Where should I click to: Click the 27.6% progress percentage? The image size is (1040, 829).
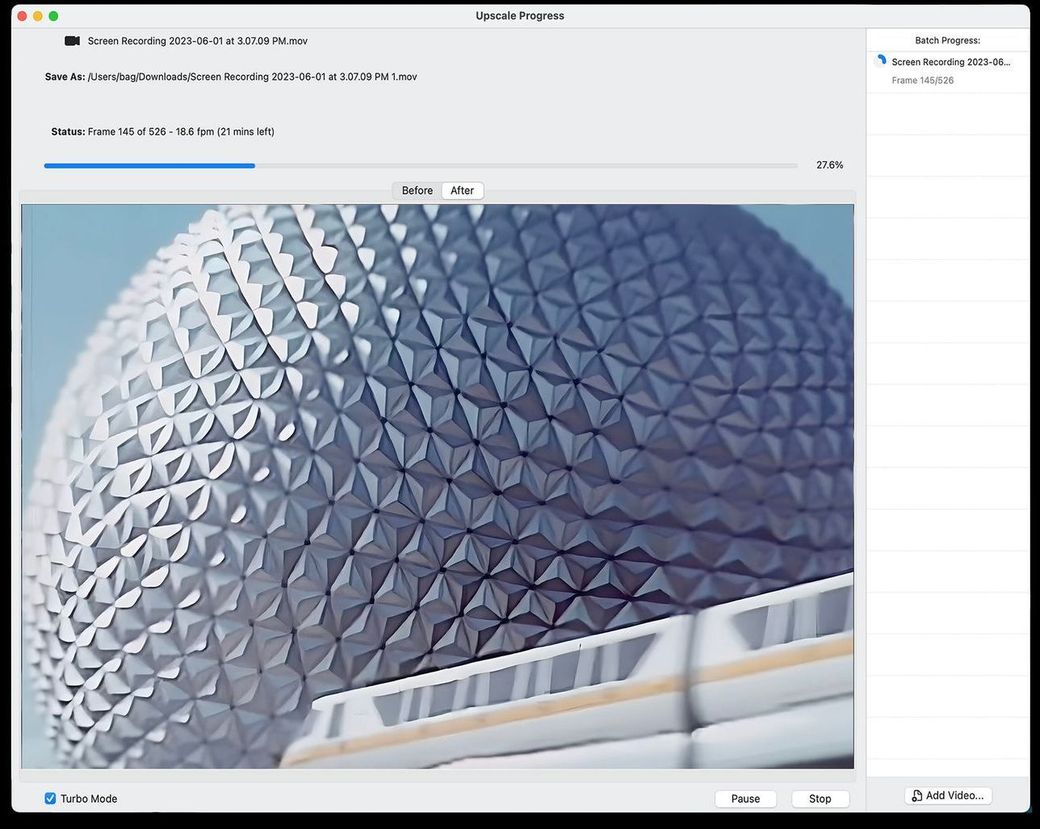click(x=829, y=165)
